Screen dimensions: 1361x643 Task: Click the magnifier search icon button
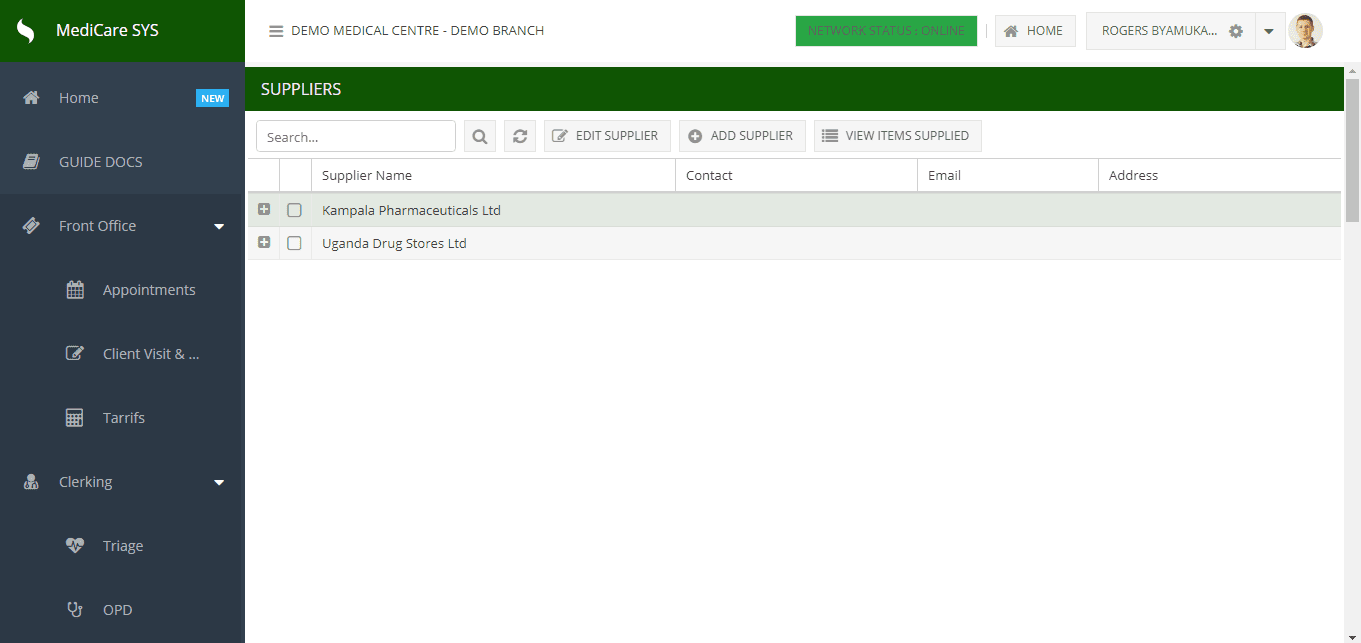pos(480,136)
